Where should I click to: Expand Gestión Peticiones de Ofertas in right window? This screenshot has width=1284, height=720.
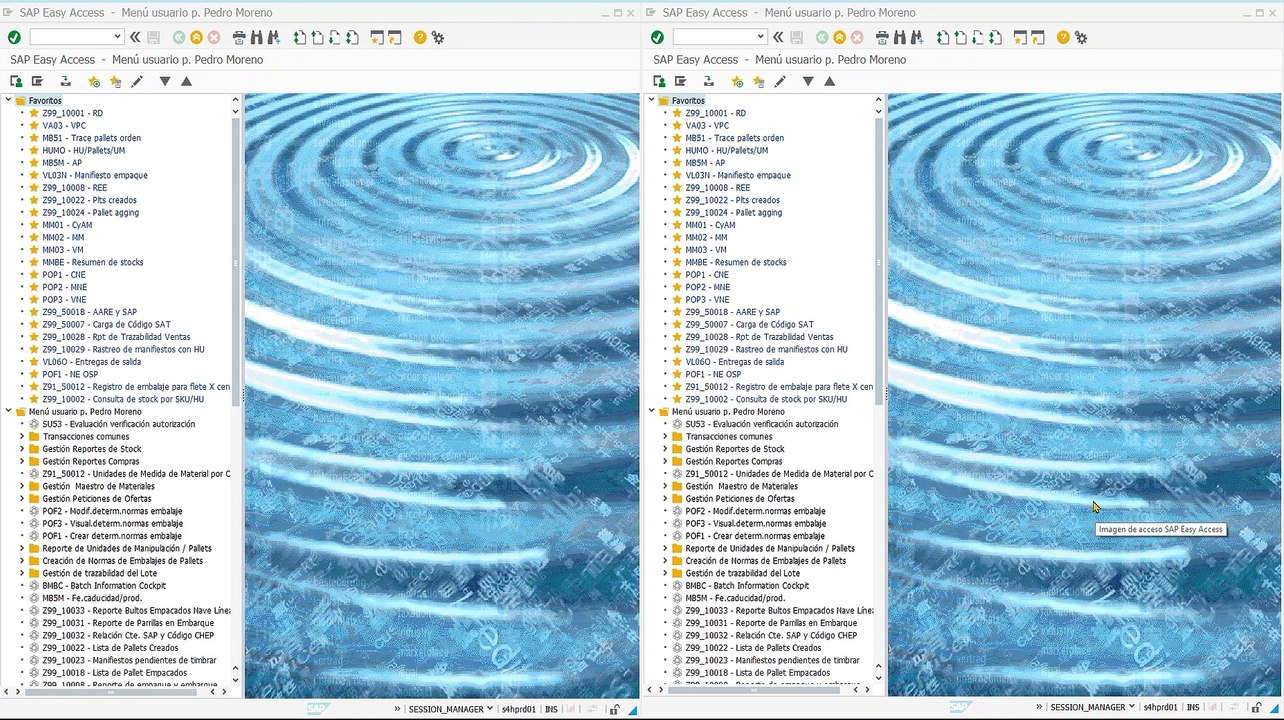tap(665, 499)
